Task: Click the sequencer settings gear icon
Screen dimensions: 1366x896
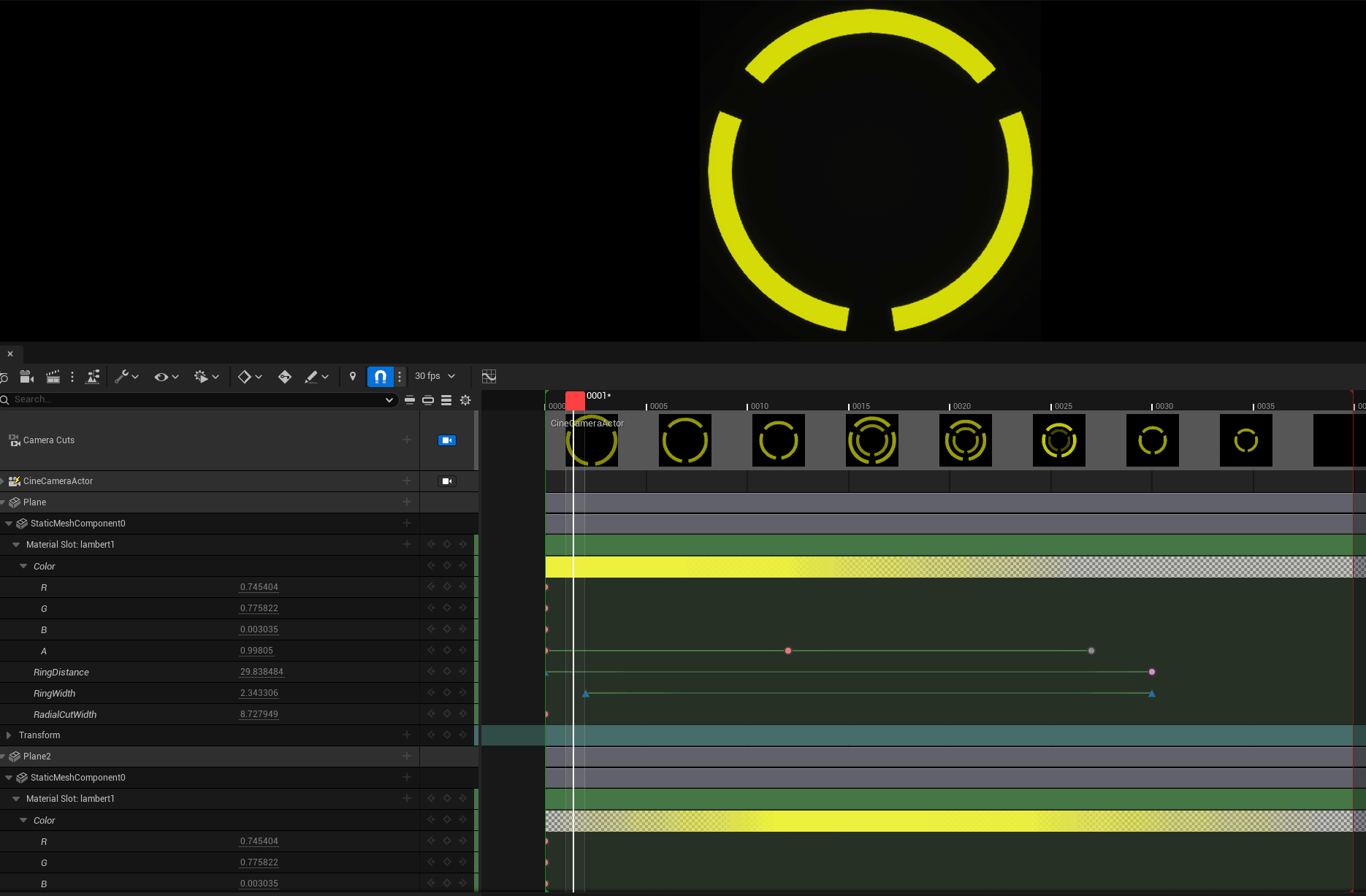Action: [465, 400]
